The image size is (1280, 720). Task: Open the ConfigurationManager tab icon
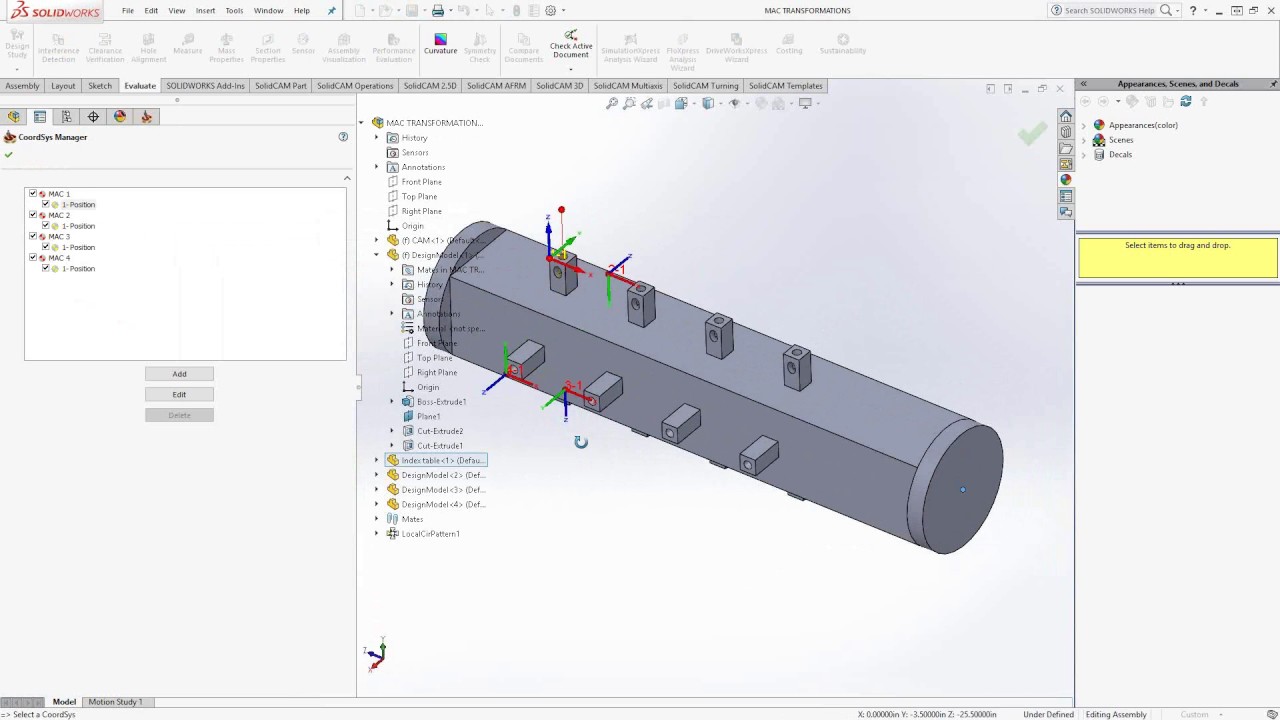[67, 116]
